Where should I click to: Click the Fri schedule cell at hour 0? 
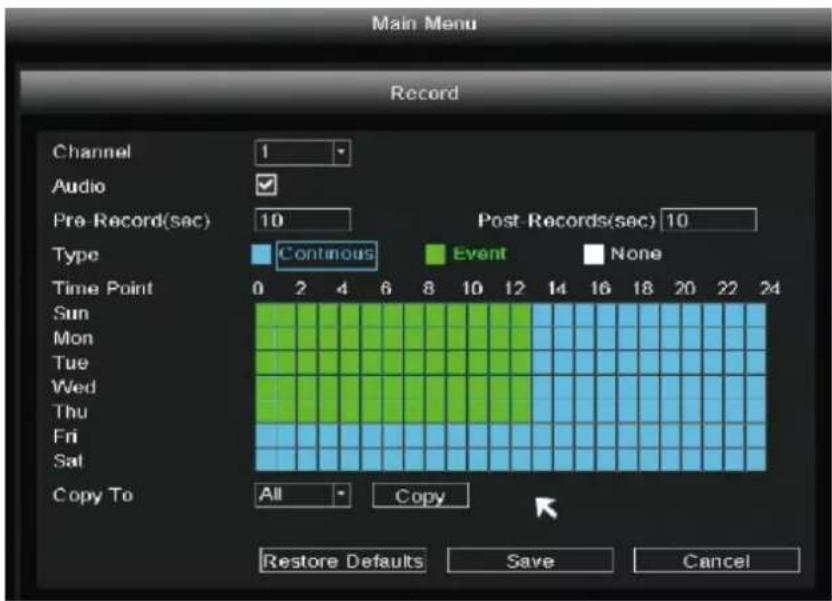click(x=266, y=435)
